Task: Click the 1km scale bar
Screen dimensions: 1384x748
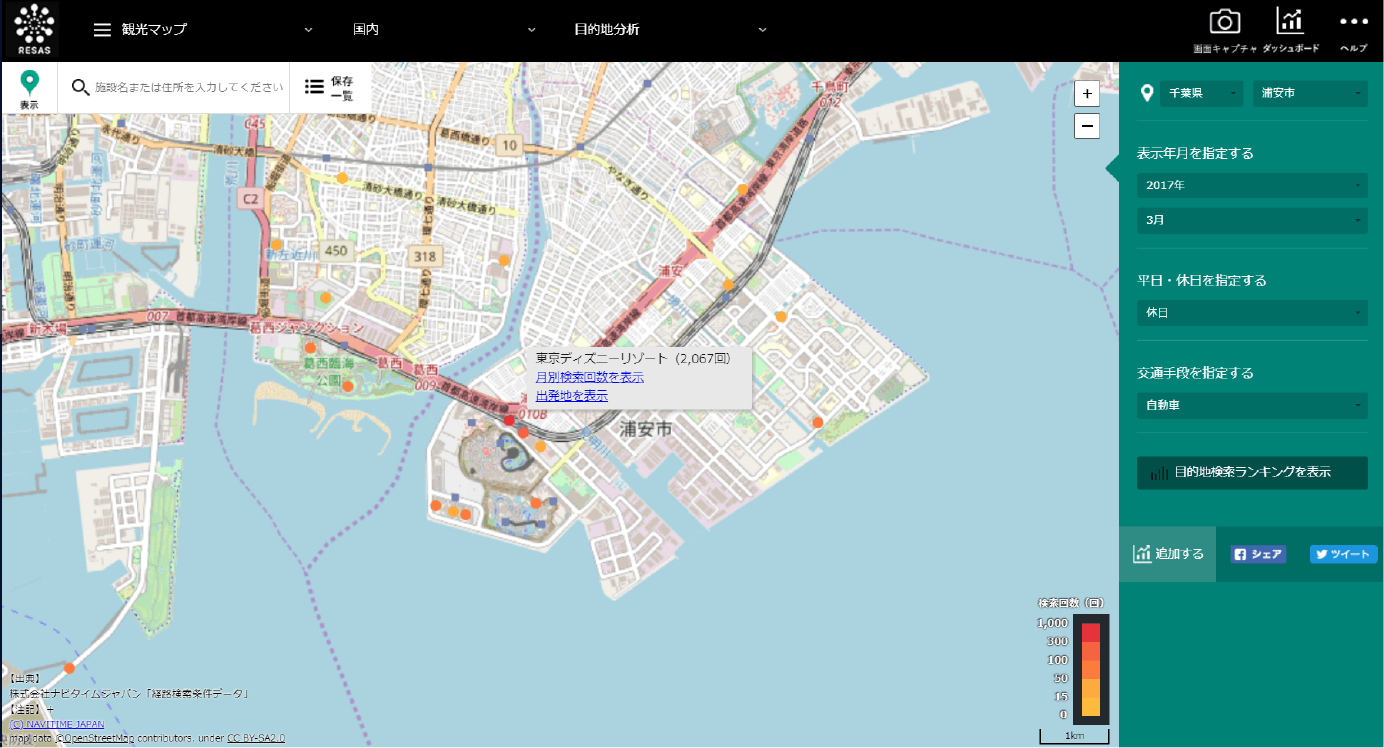Action: [1075, 736]
